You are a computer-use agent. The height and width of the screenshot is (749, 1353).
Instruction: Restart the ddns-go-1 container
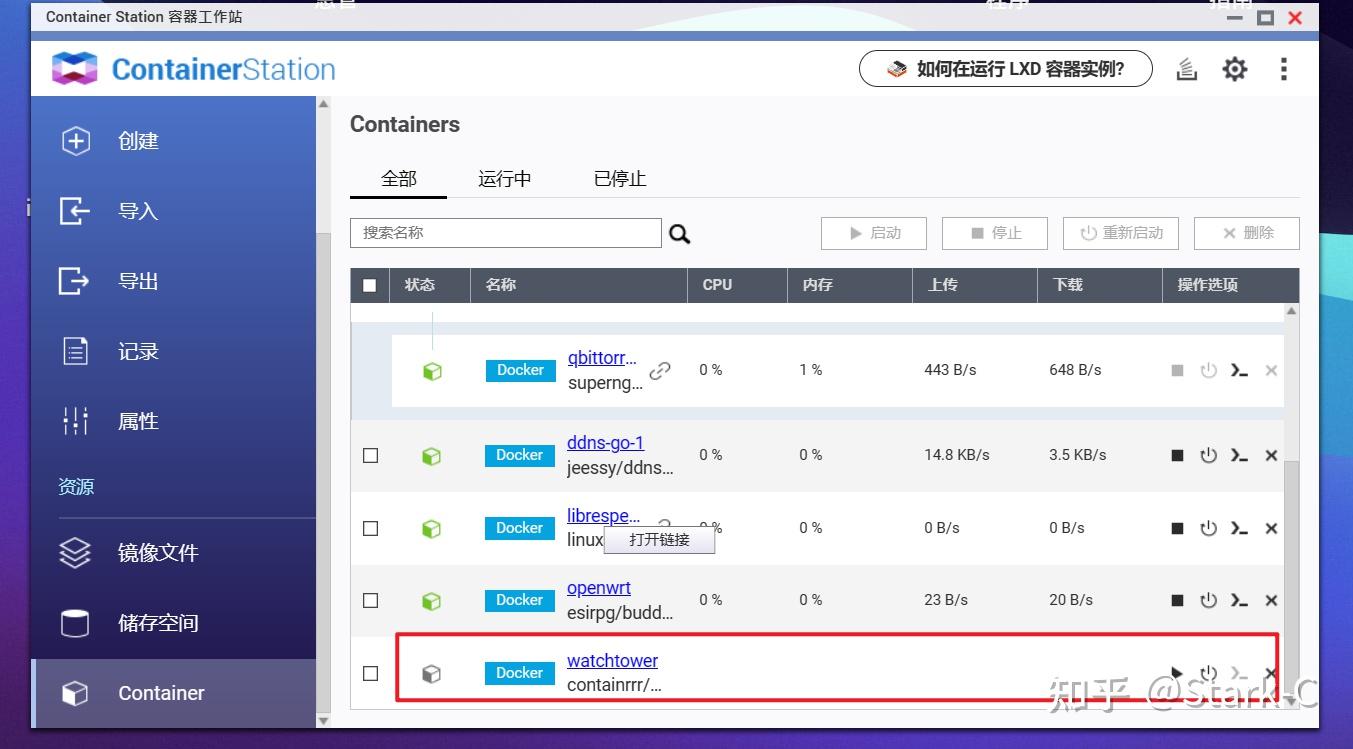[1208, 456]
